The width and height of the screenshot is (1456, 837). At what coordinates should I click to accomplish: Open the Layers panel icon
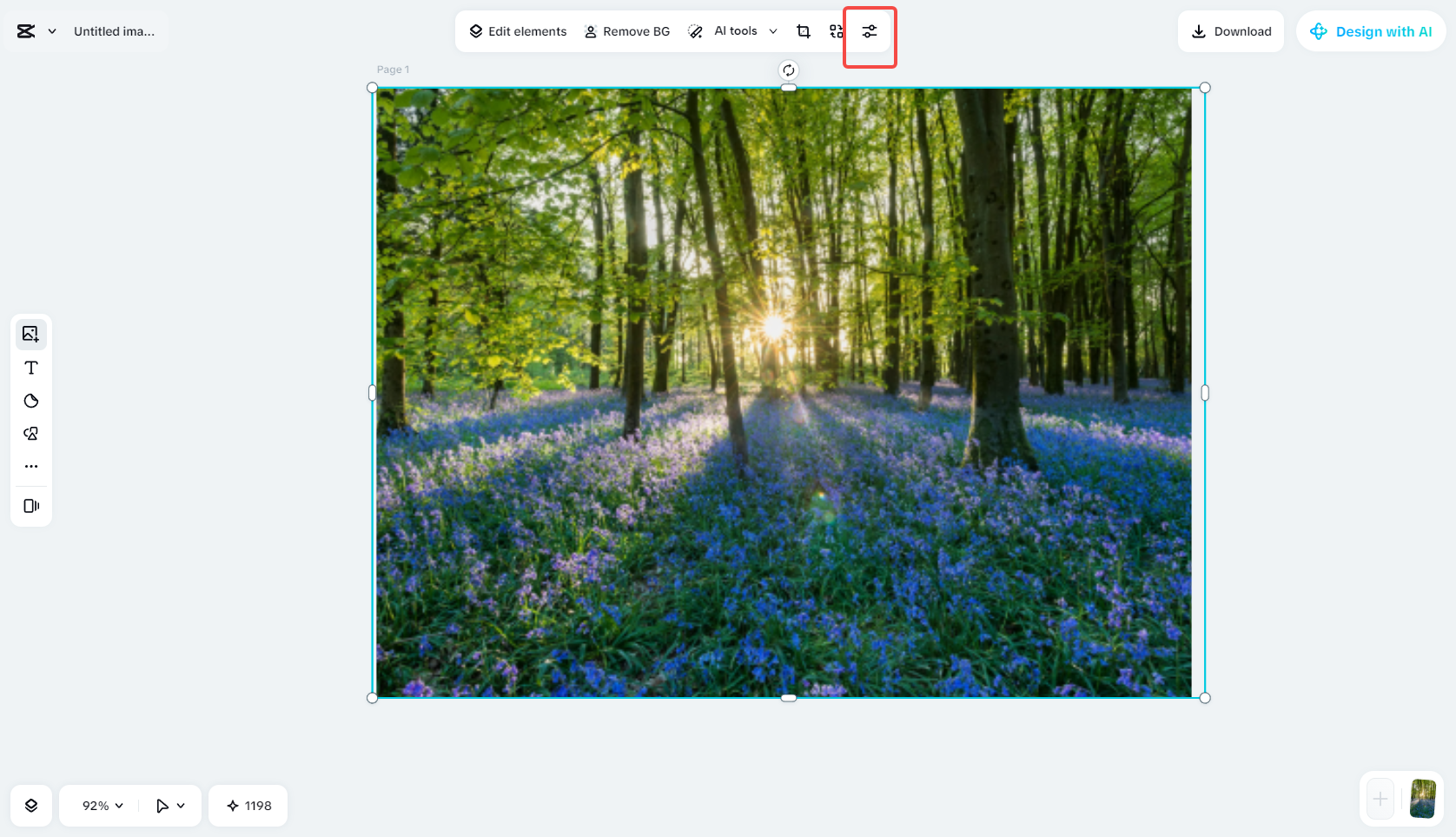31,806
